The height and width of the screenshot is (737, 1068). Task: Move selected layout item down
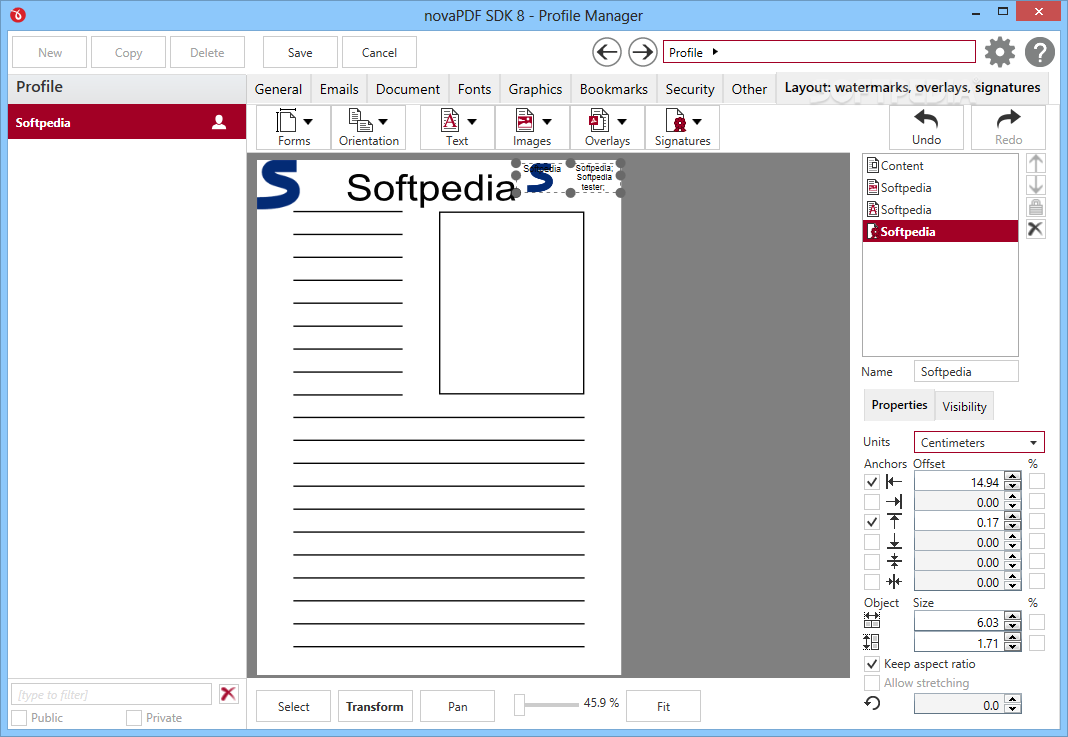1035,185
